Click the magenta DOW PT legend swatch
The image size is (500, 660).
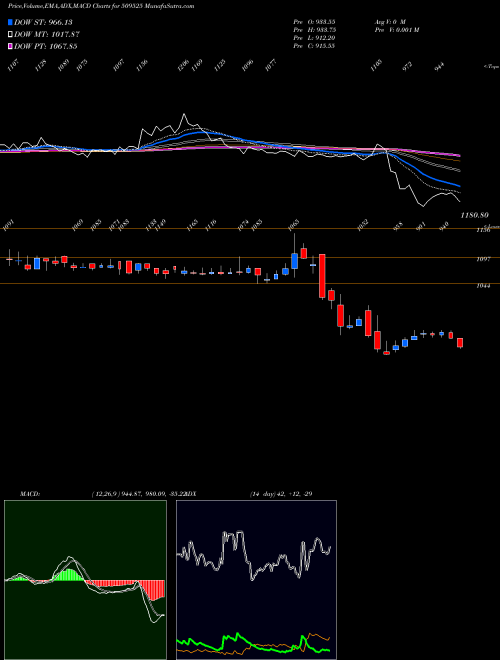coord(10,46)
